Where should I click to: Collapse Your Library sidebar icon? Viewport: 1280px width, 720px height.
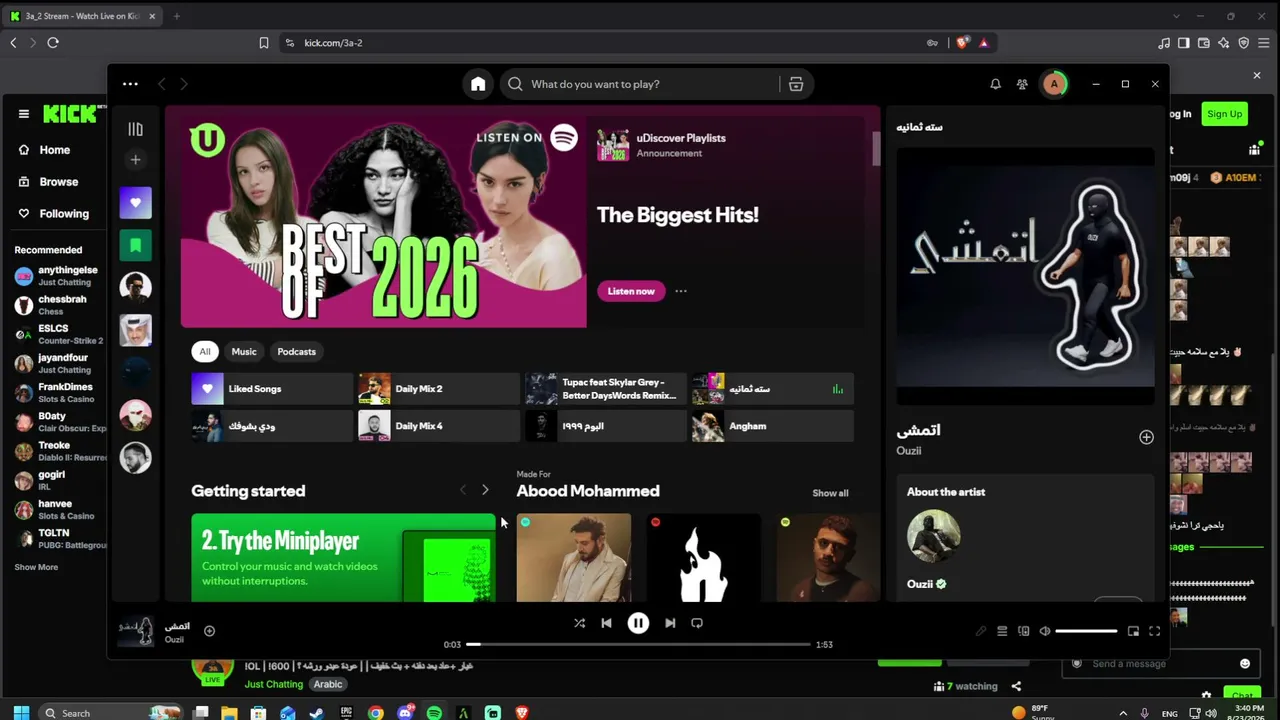tap(136, 129)
